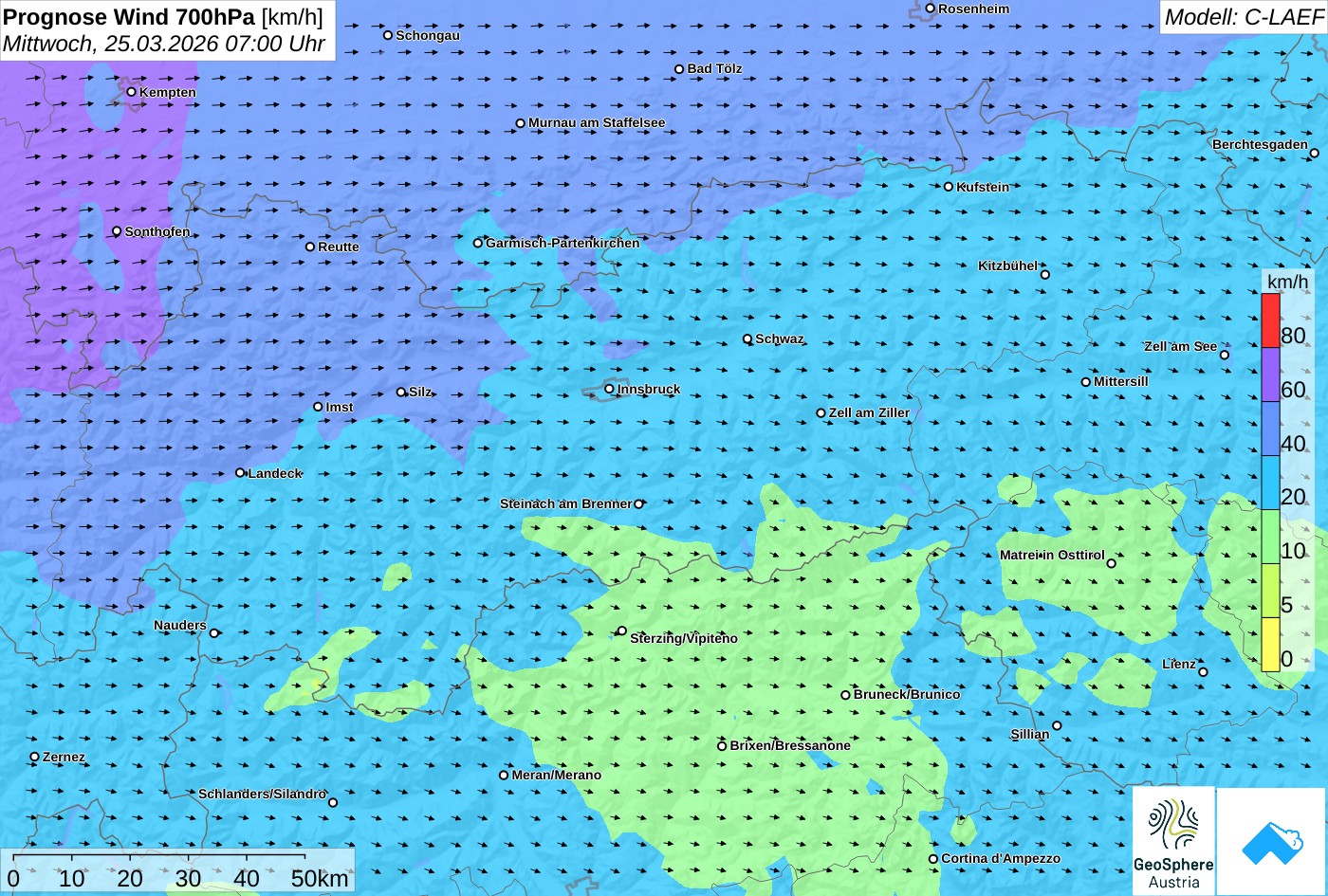Click the Nauders label
Viewport: 1328px width, 896px height.
[180, 625]
